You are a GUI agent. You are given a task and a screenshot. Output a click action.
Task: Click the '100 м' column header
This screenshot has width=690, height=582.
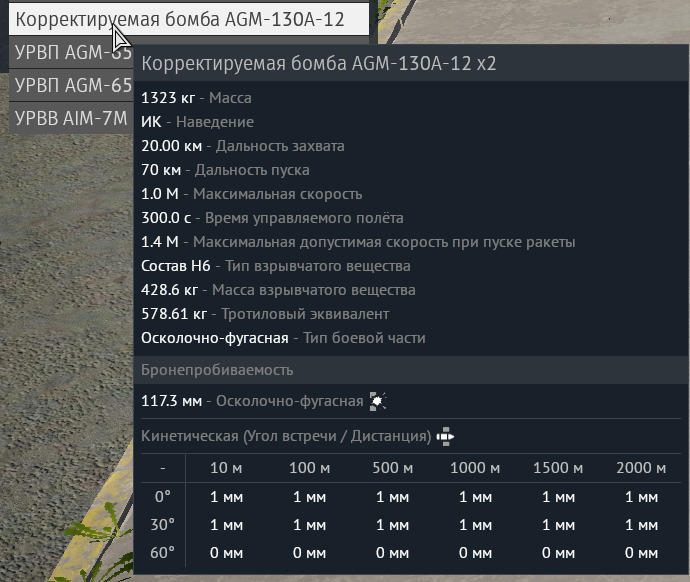click(x=309, y=468)
